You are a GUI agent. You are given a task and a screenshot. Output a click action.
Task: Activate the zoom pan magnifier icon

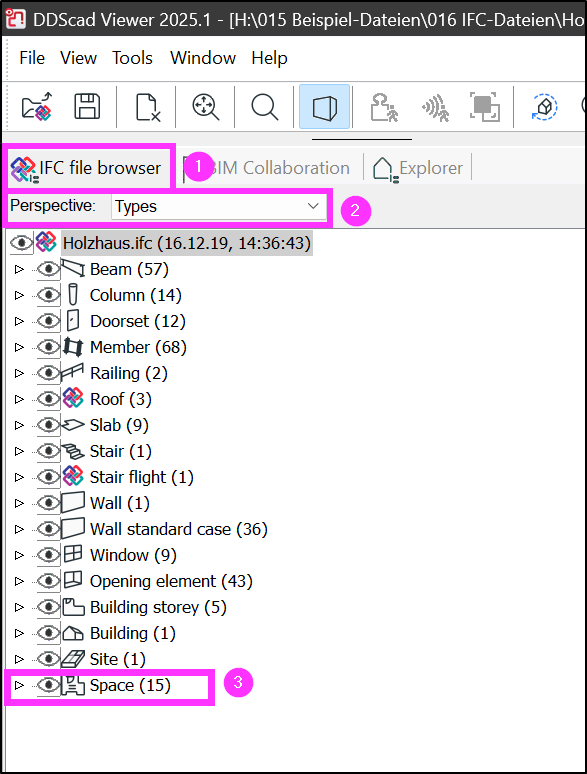coord(205,107)
